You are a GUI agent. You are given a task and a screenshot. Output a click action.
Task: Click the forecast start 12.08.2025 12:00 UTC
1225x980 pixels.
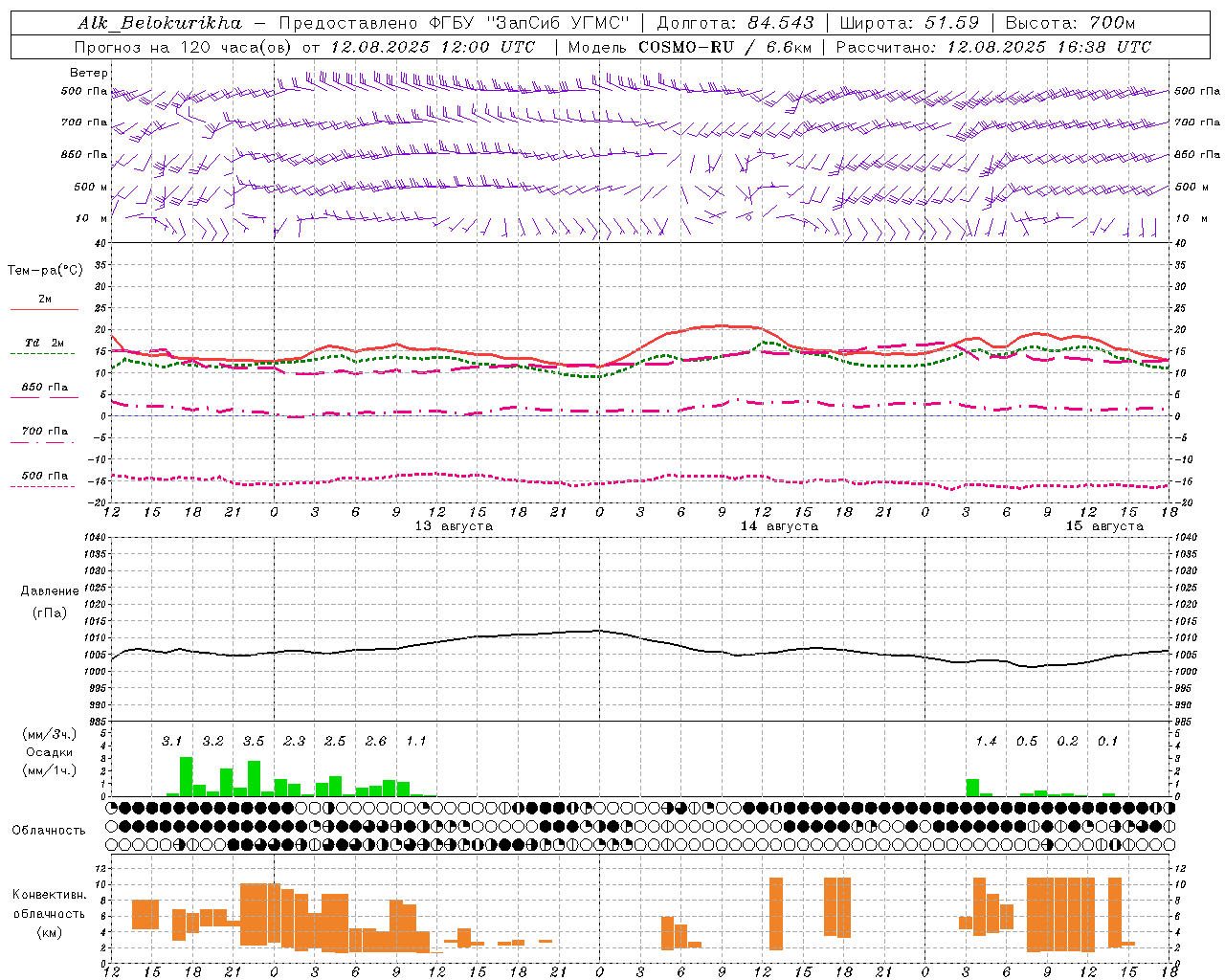click(x=433, y=47)
